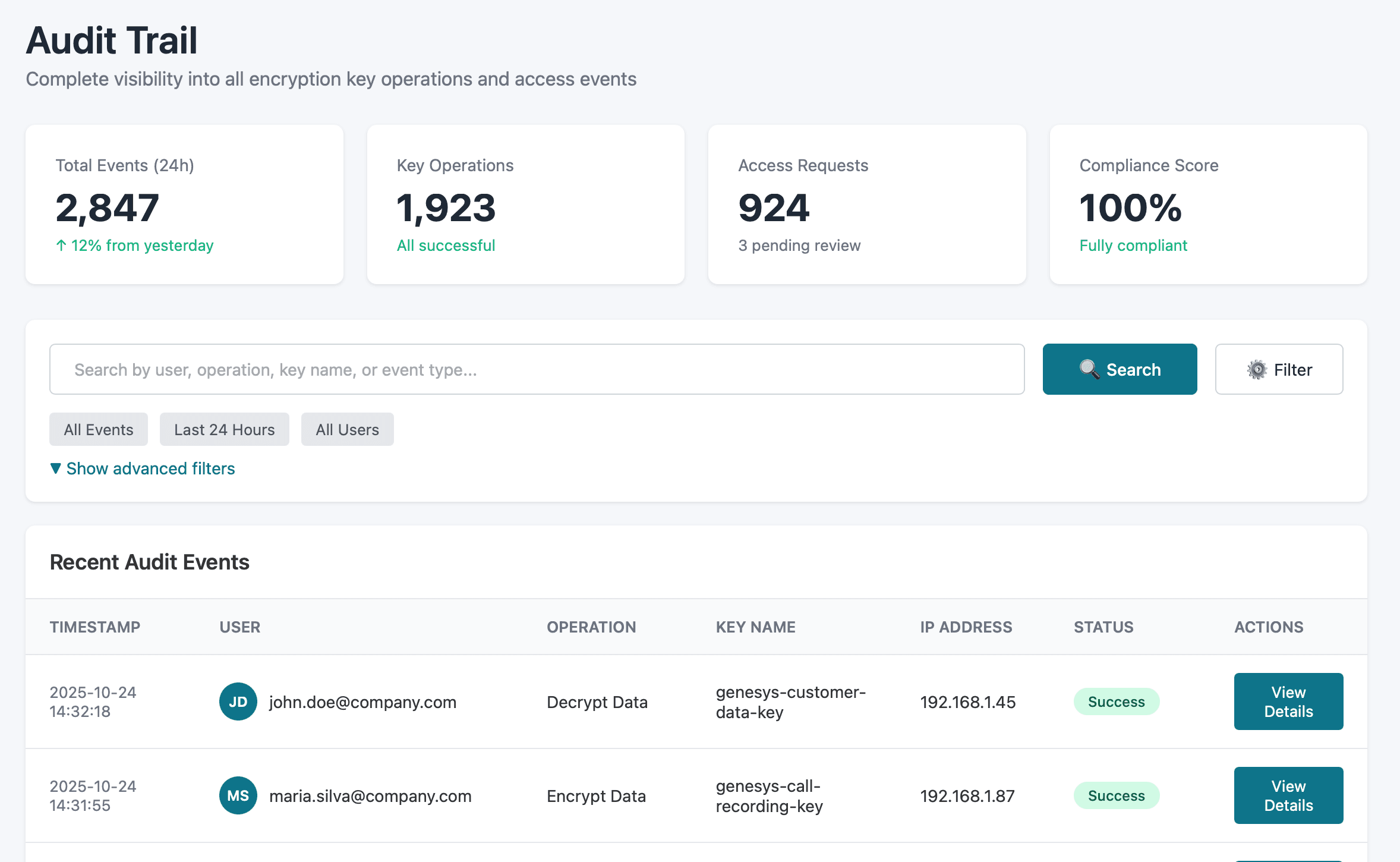This screenshot has height=862, width=1400.
Task: Toggle the All Users filter chip
Action: [x=347, y=429]
